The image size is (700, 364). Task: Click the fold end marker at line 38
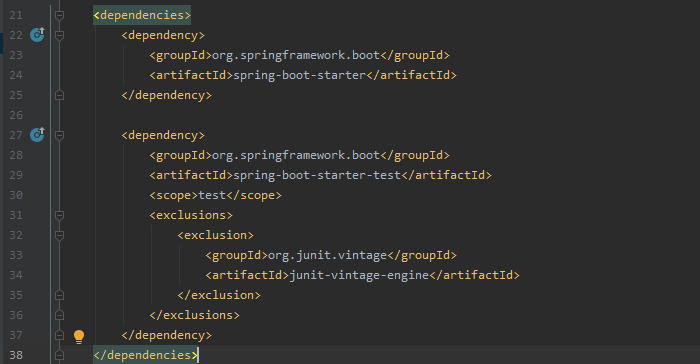(59, 355)
